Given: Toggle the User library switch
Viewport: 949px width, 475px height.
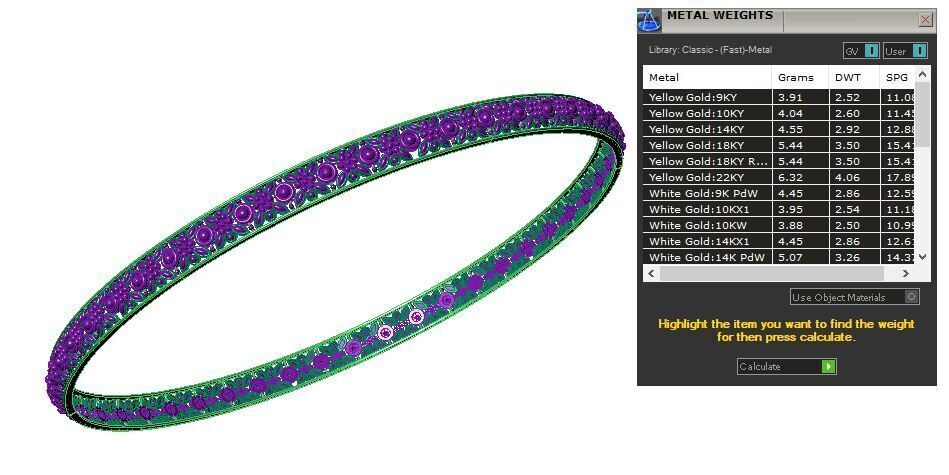Looking at the screenshot, I should click(x=905, y=51).
